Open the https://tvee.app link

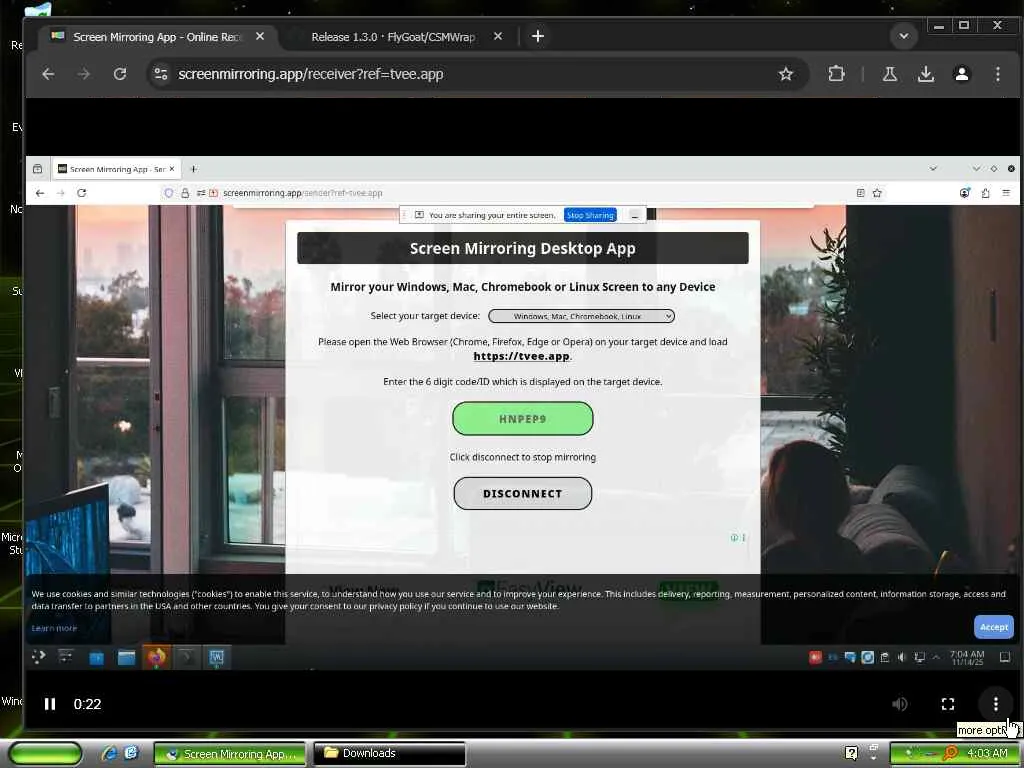coord(521,356)
